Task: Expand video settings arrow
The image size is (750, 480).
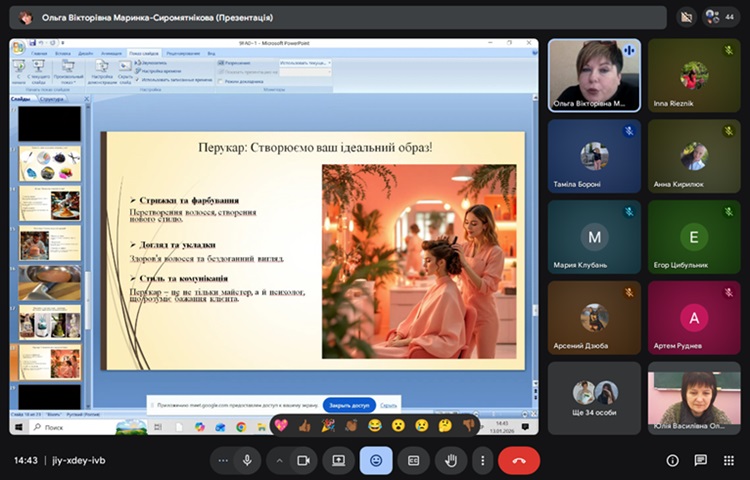Action: point(279,460)
